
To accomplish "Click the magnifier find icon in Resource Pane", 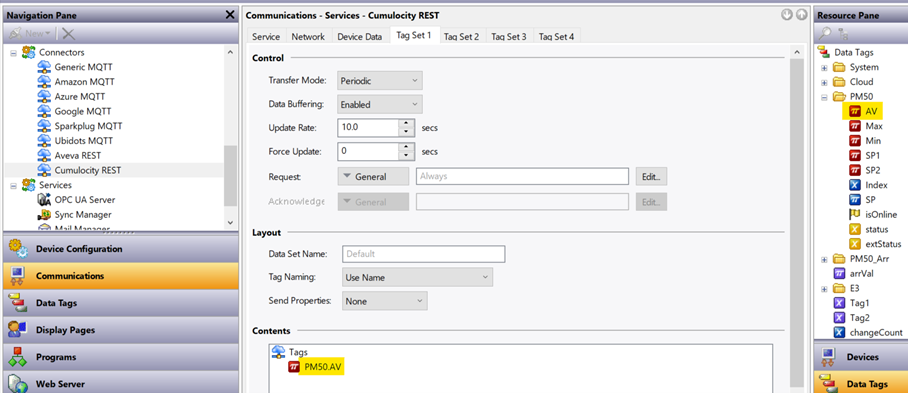I will [x=825, y=34].
